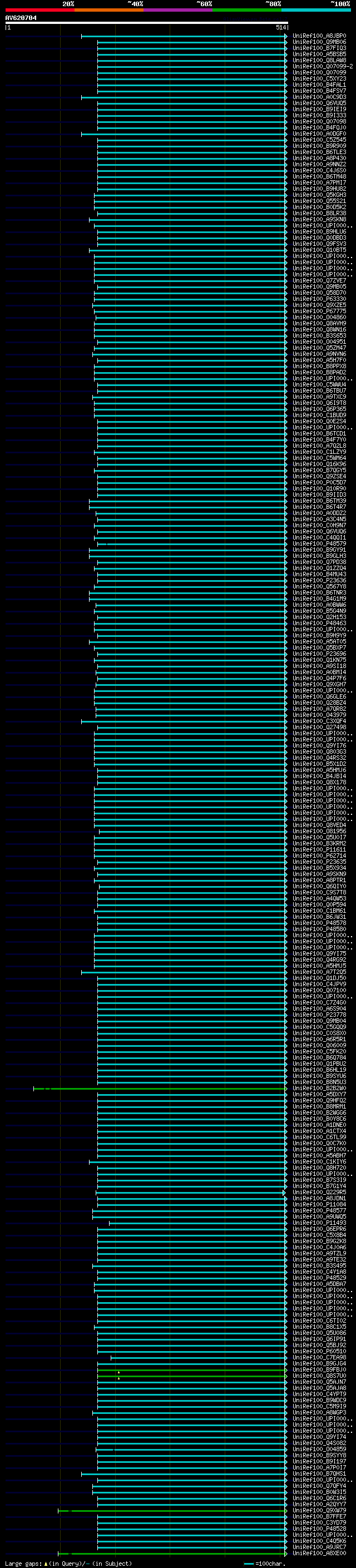Select the label UniRef100_B2B2W0
Image resolution: width=356 pixels, height=1568 pixels.
coord(319,1089)
